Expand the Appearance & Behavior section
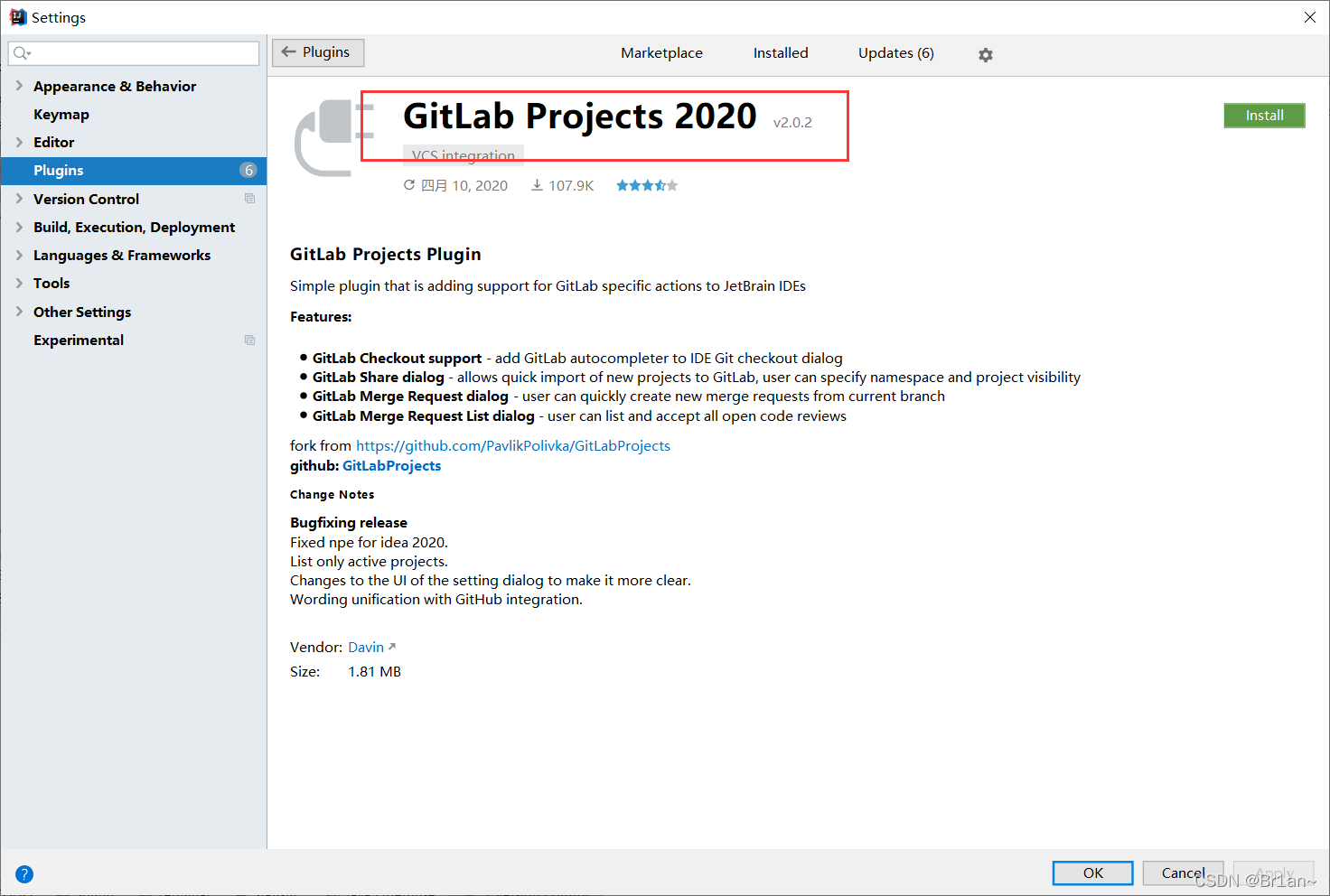 tap(19, 86)
